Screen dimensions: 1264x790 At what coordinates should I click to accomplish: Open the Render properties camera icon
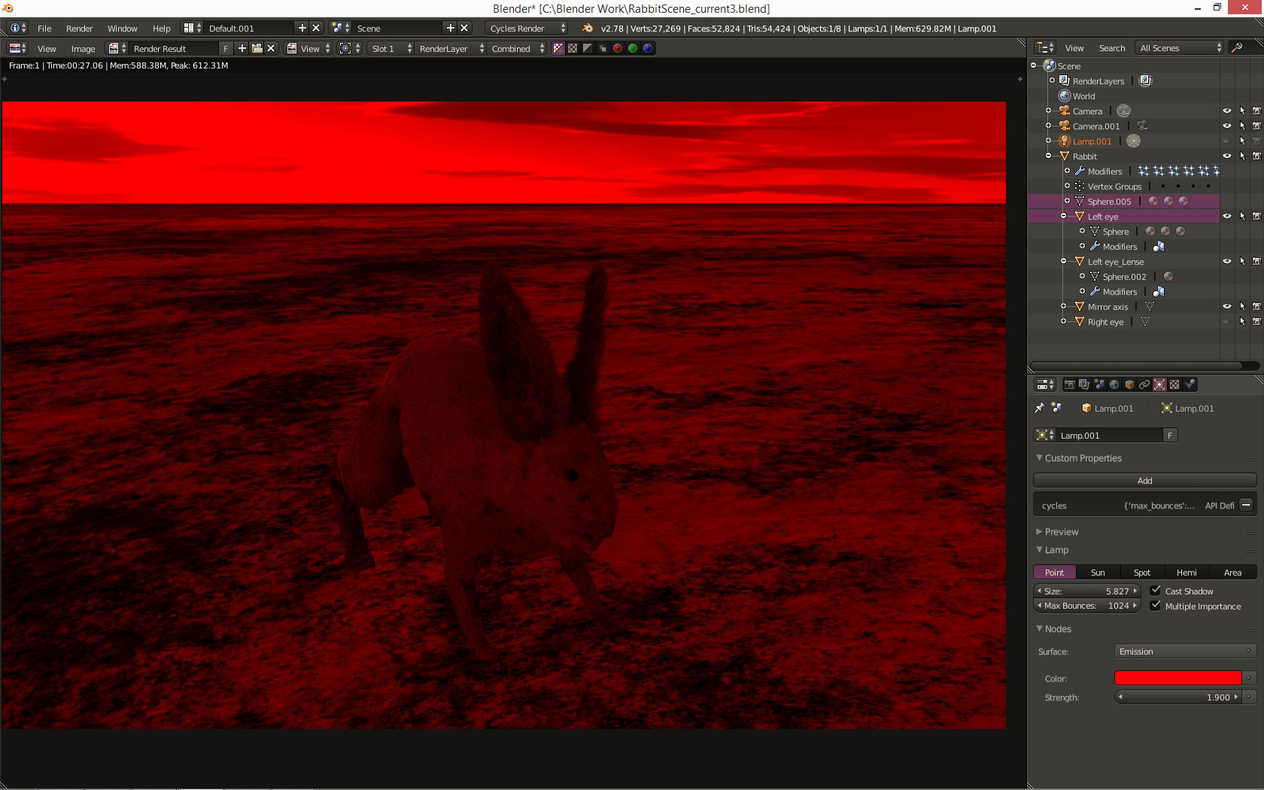click(1069, 385)
